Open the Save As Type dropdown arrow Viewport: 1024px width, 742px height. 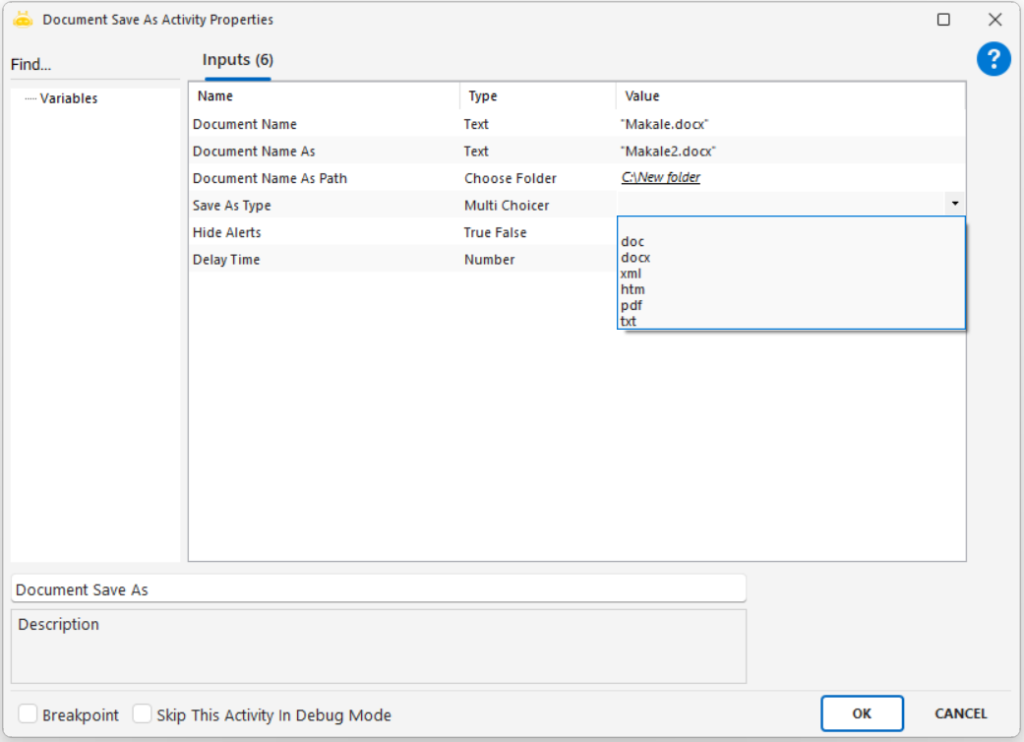click(955, 204)
